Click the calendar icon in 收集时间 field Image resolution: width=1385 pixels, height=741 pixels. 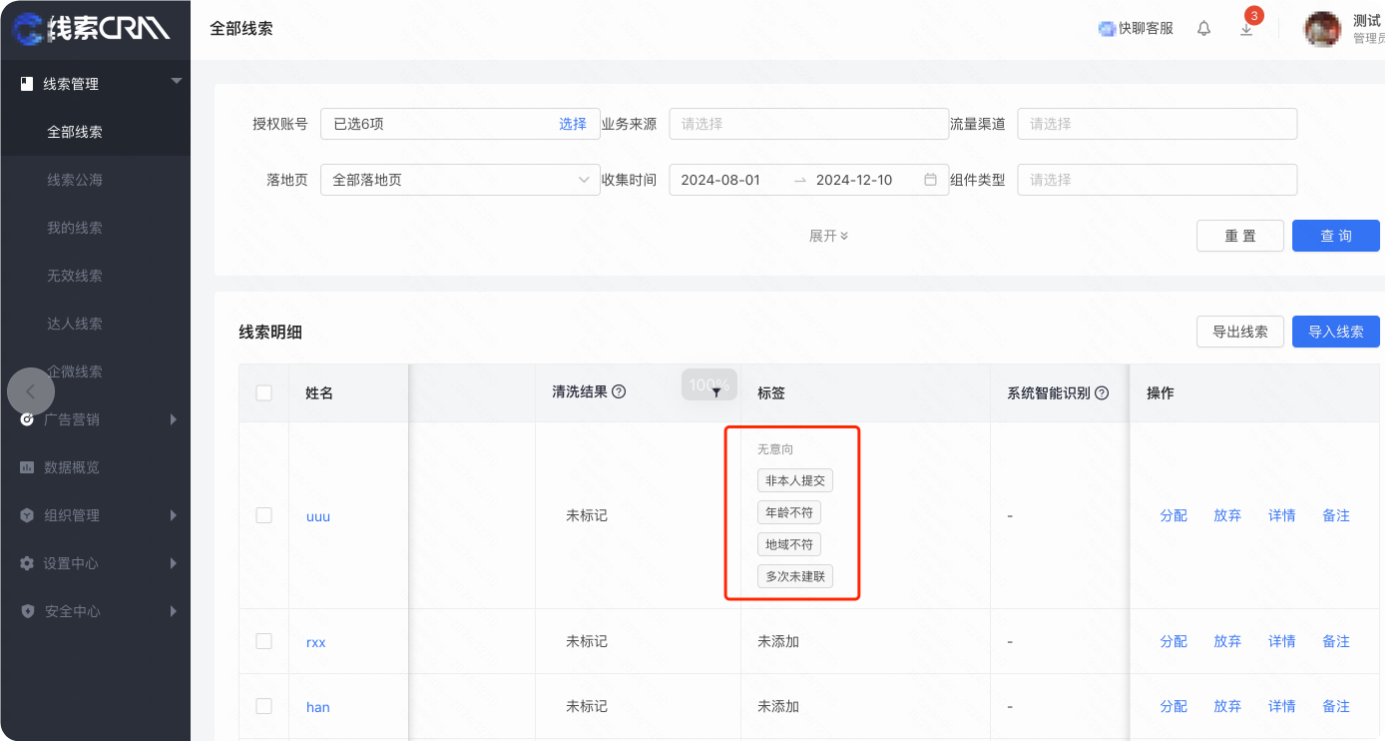pos(928,180)
